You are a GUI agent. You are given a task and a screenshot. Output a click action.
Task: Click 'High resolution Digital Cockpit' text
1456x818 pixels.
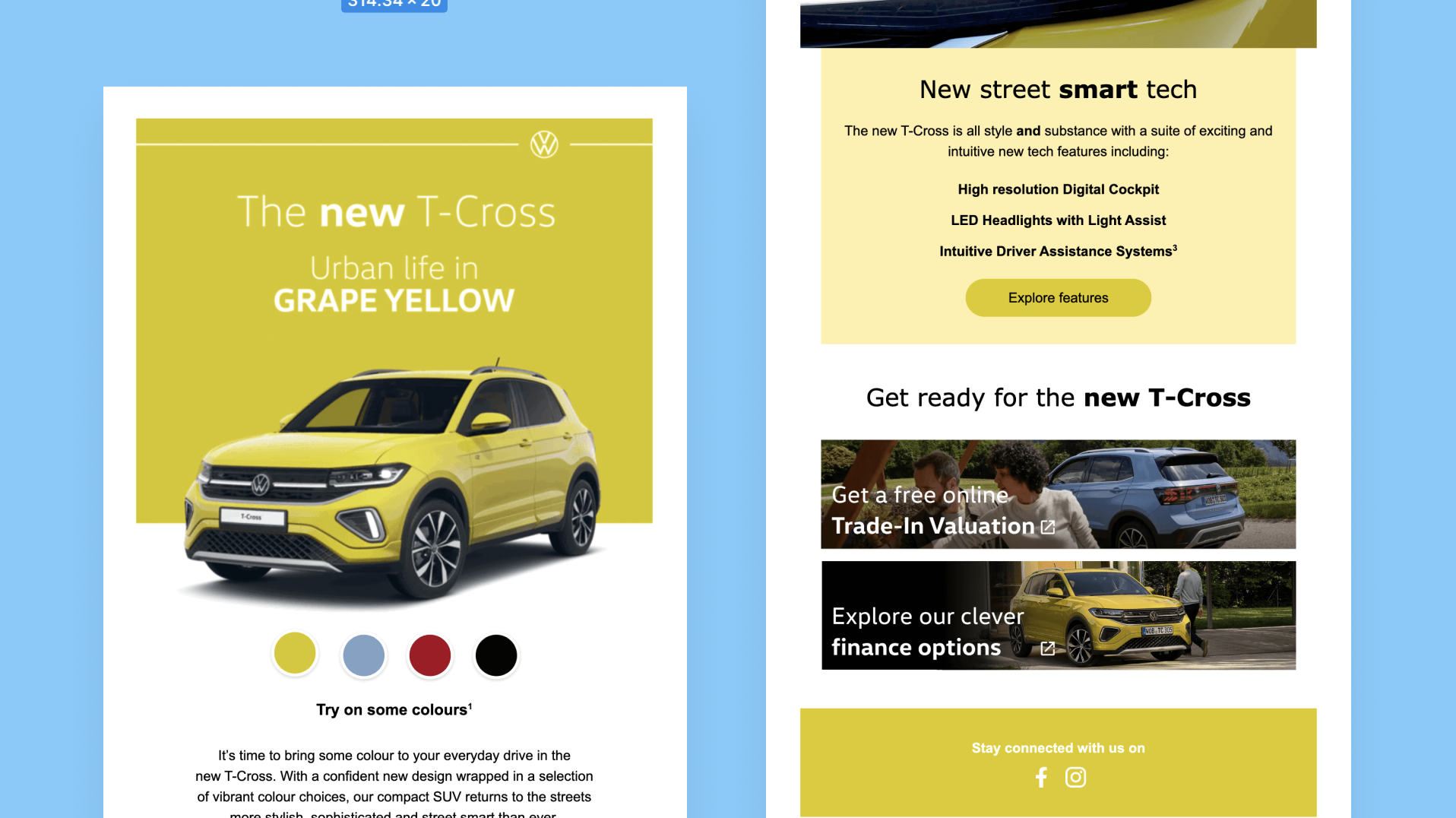click(1058, 189)
